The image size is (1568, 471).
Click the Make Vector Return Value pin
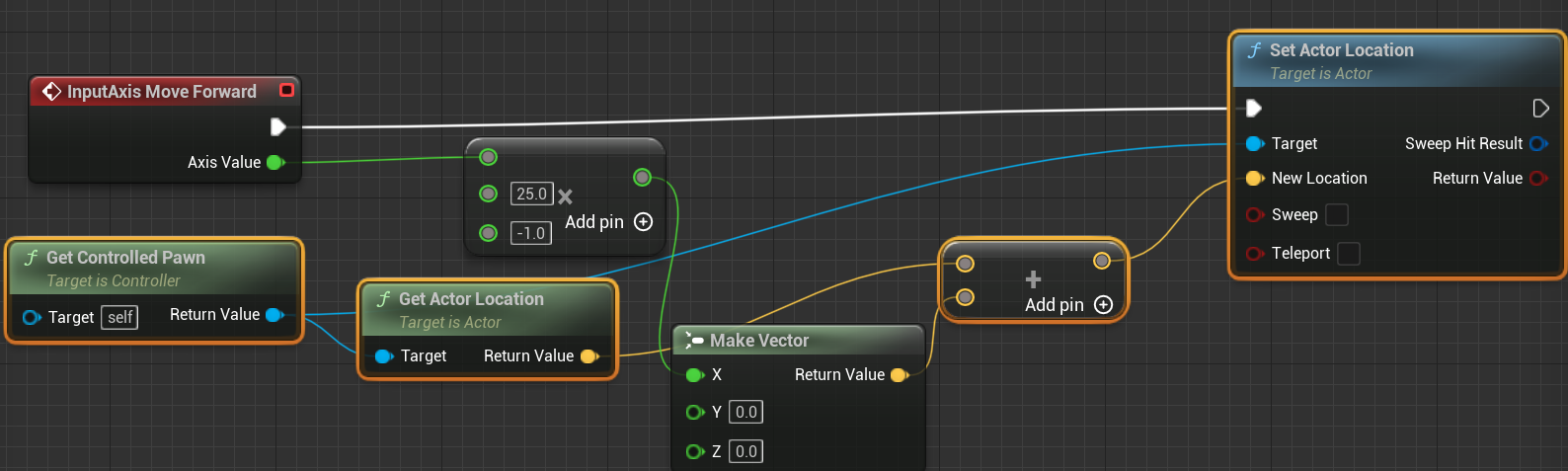[x=900, y=375]
